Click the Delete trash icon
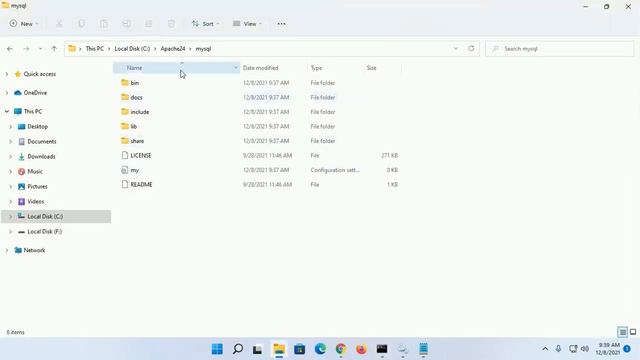This screenshot has width=640, height=360. pyautogui.click(x=171, y=24)
